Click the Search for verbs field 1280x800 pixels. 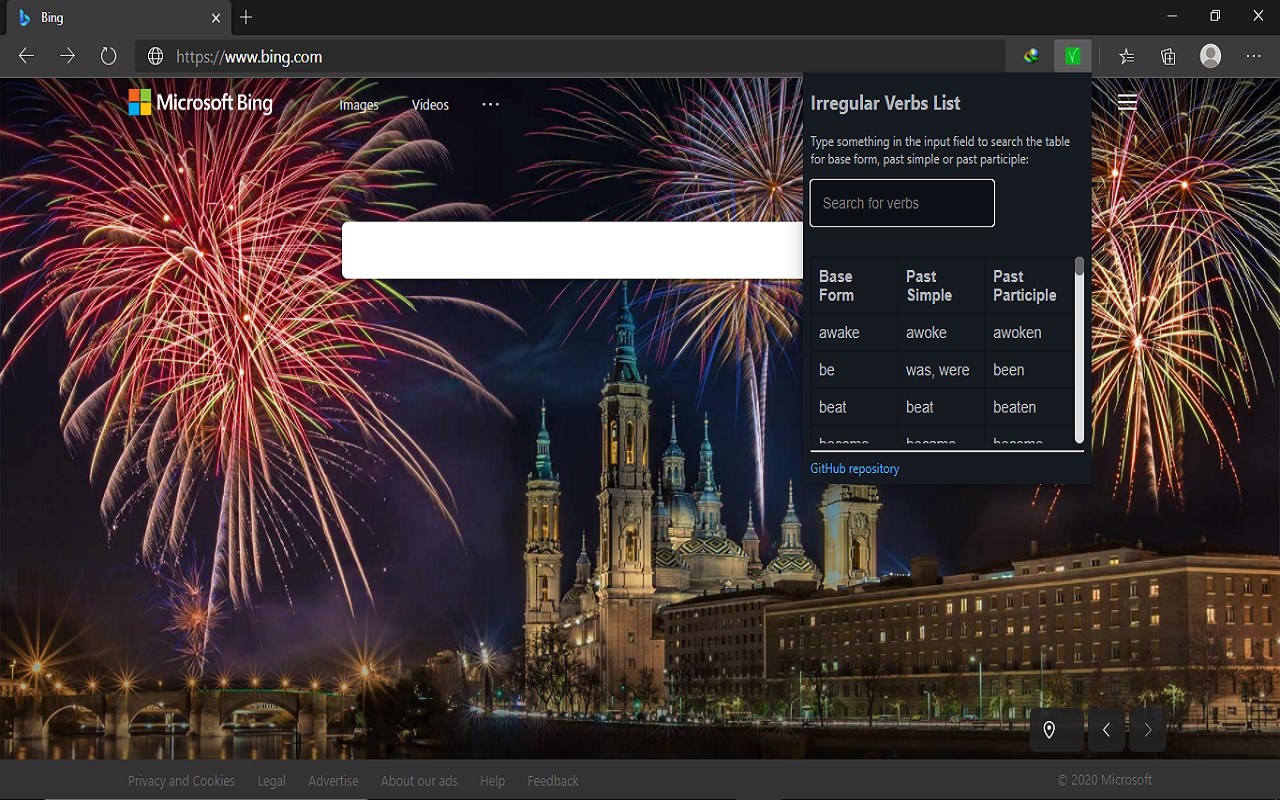(902, 203)
